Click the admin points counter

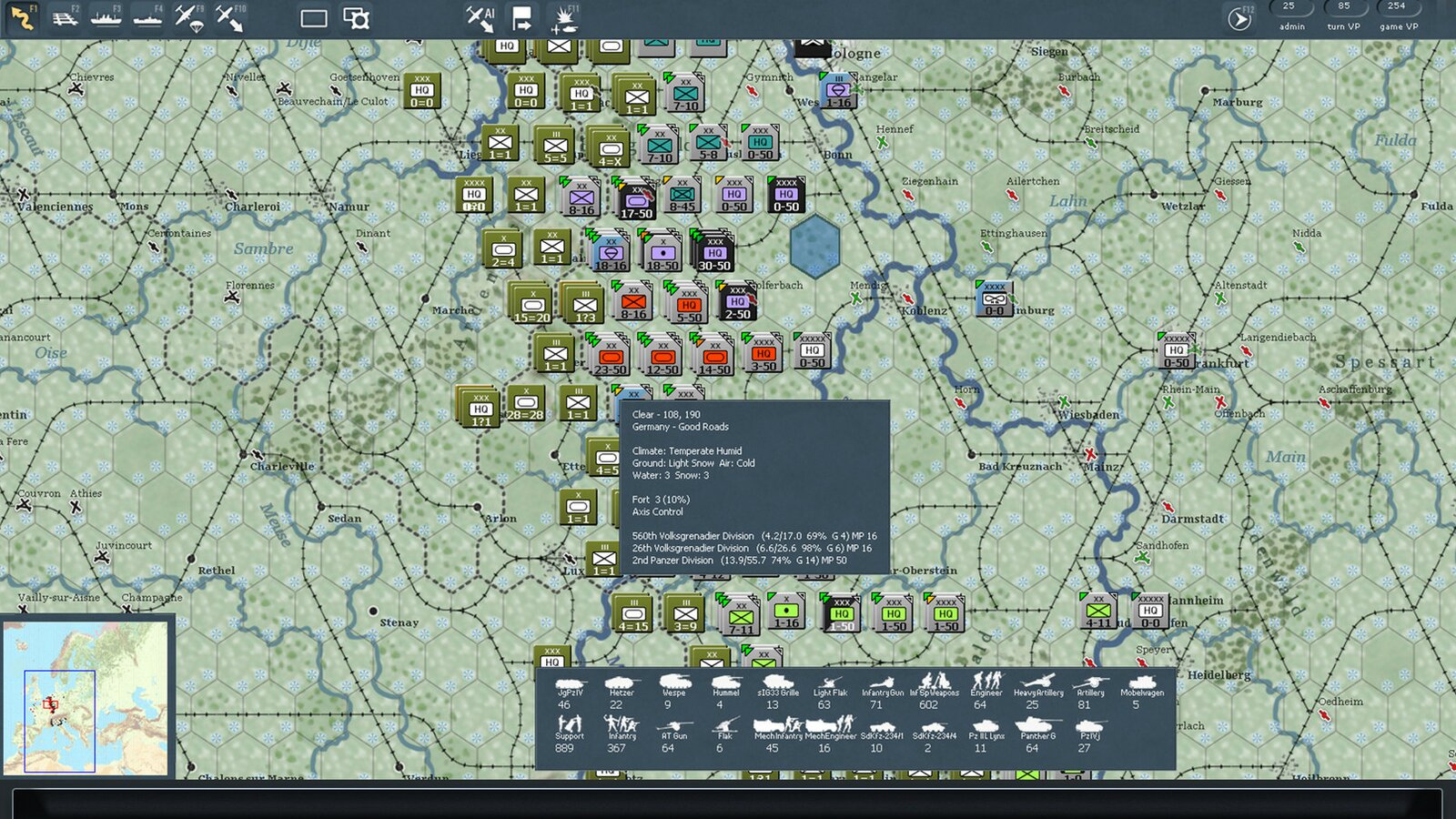(x=1291, y=15)
